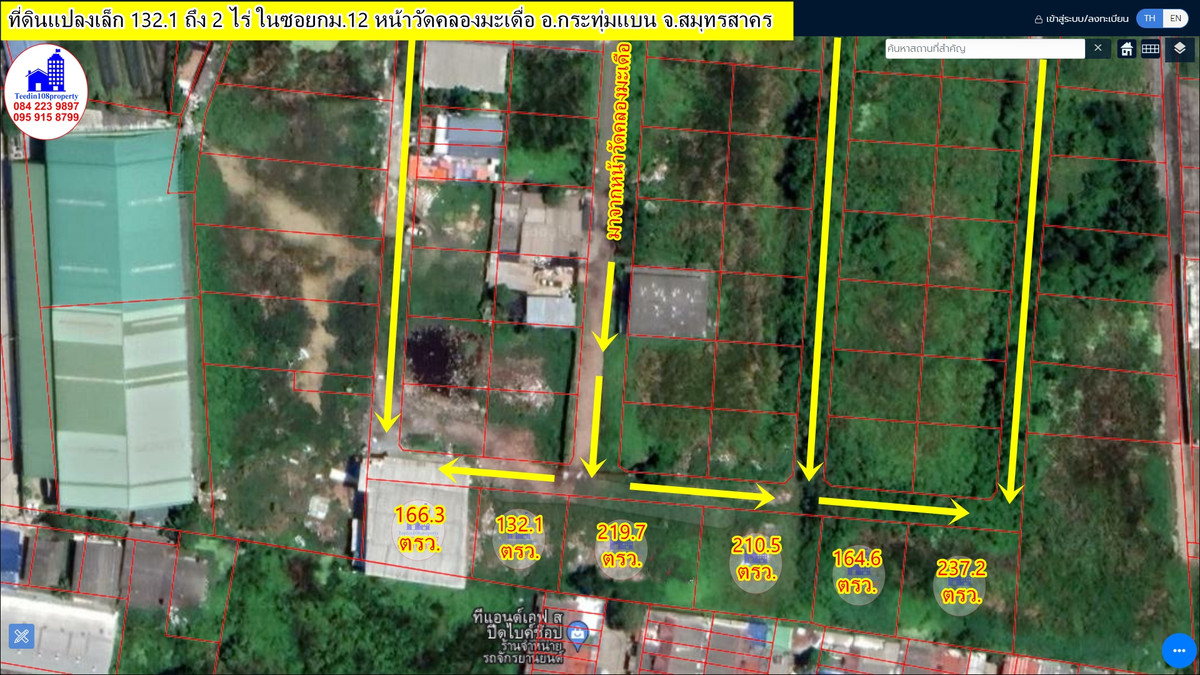Open the blue more-options chat bubble

tap(1179, 650)
